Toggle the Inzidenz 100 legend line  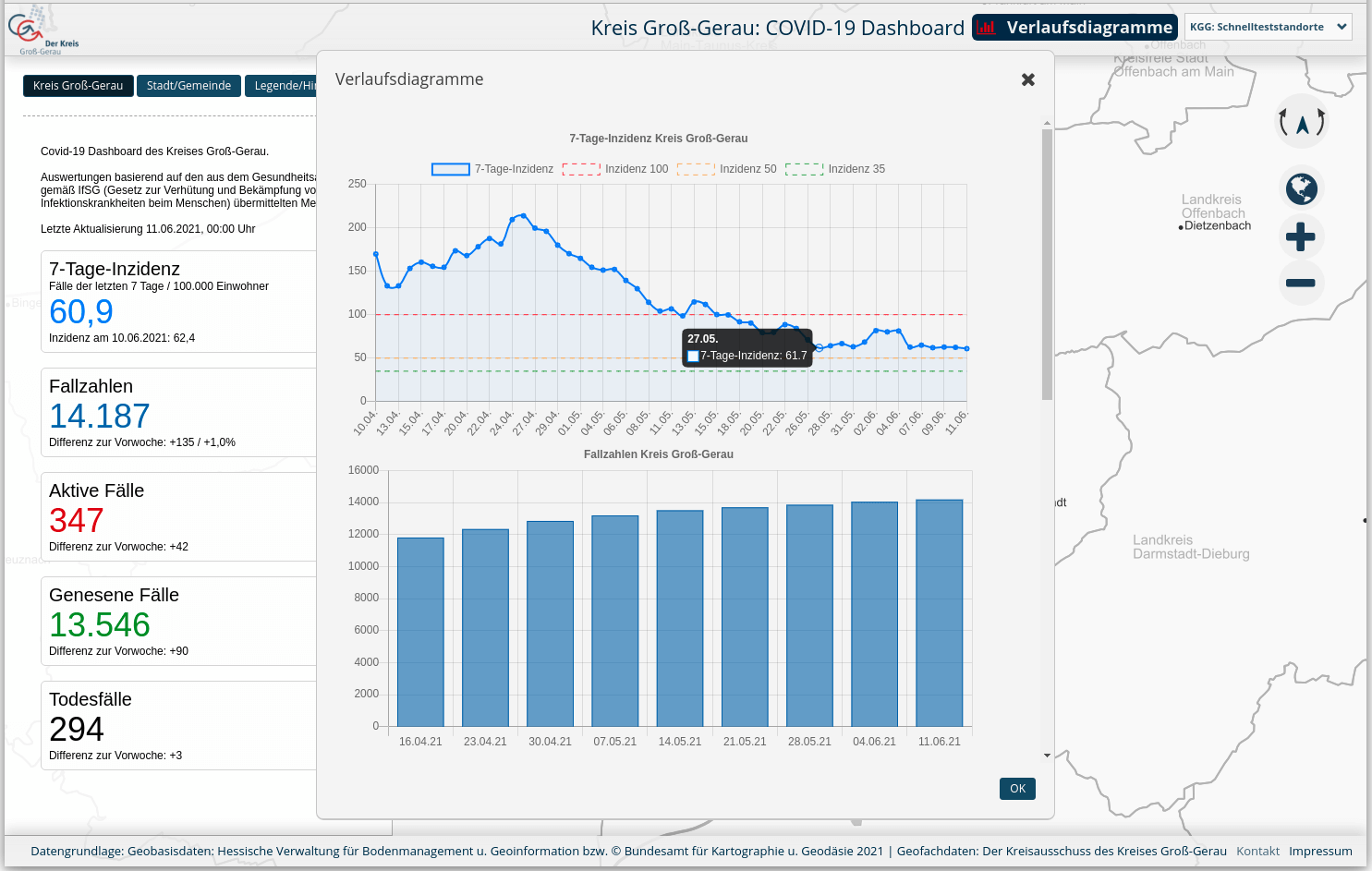click(614, 169)
